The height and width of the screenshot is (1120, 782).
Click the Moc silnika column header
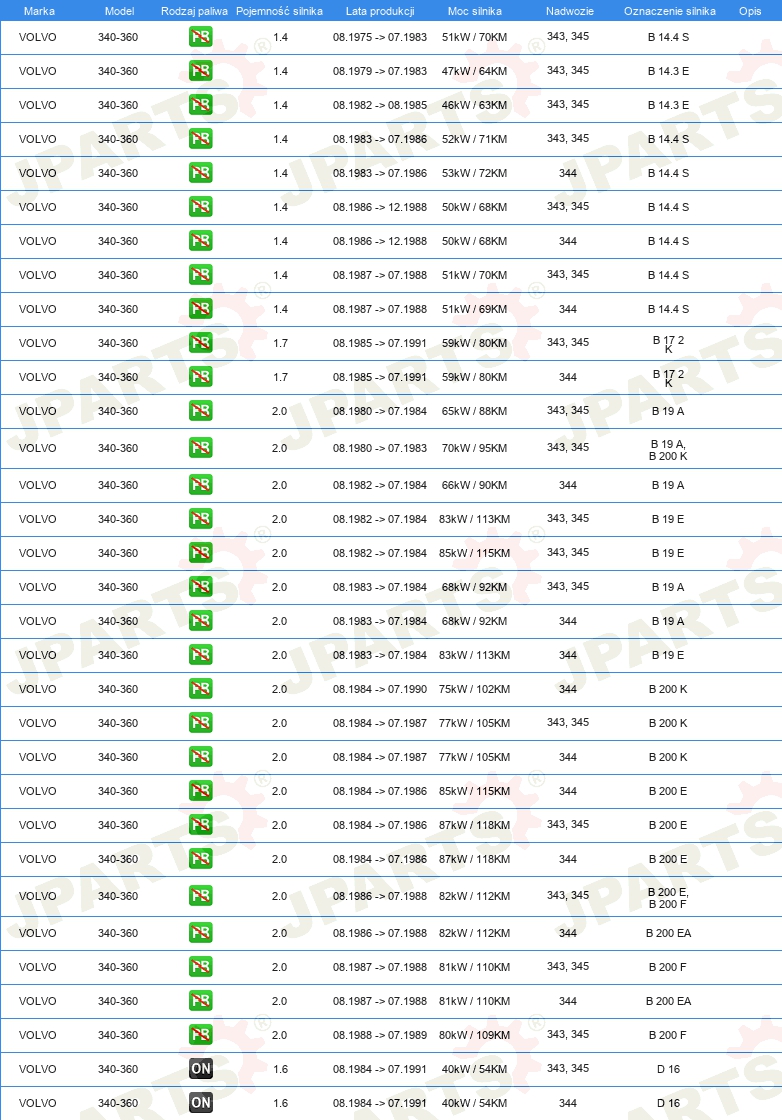(x=475, y=11)
